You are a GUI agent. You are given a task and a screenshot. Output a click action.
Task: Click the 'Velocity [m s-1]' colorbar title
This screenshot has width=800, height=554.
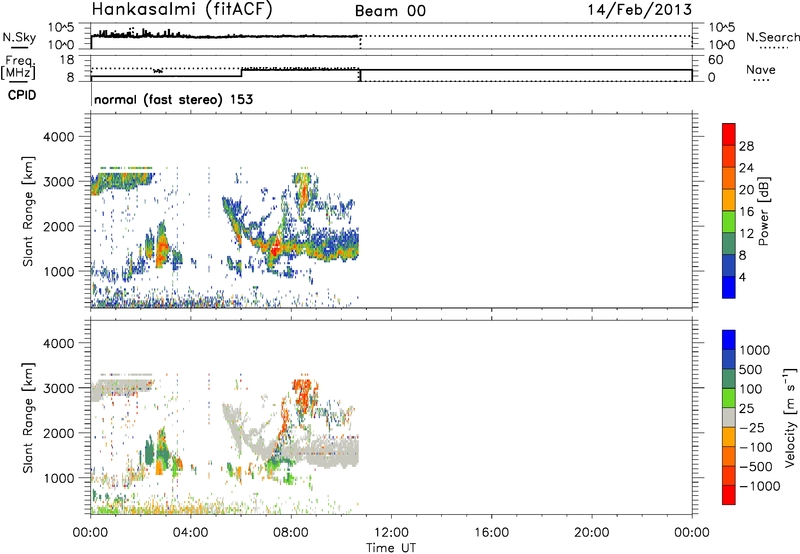[790, 417]
